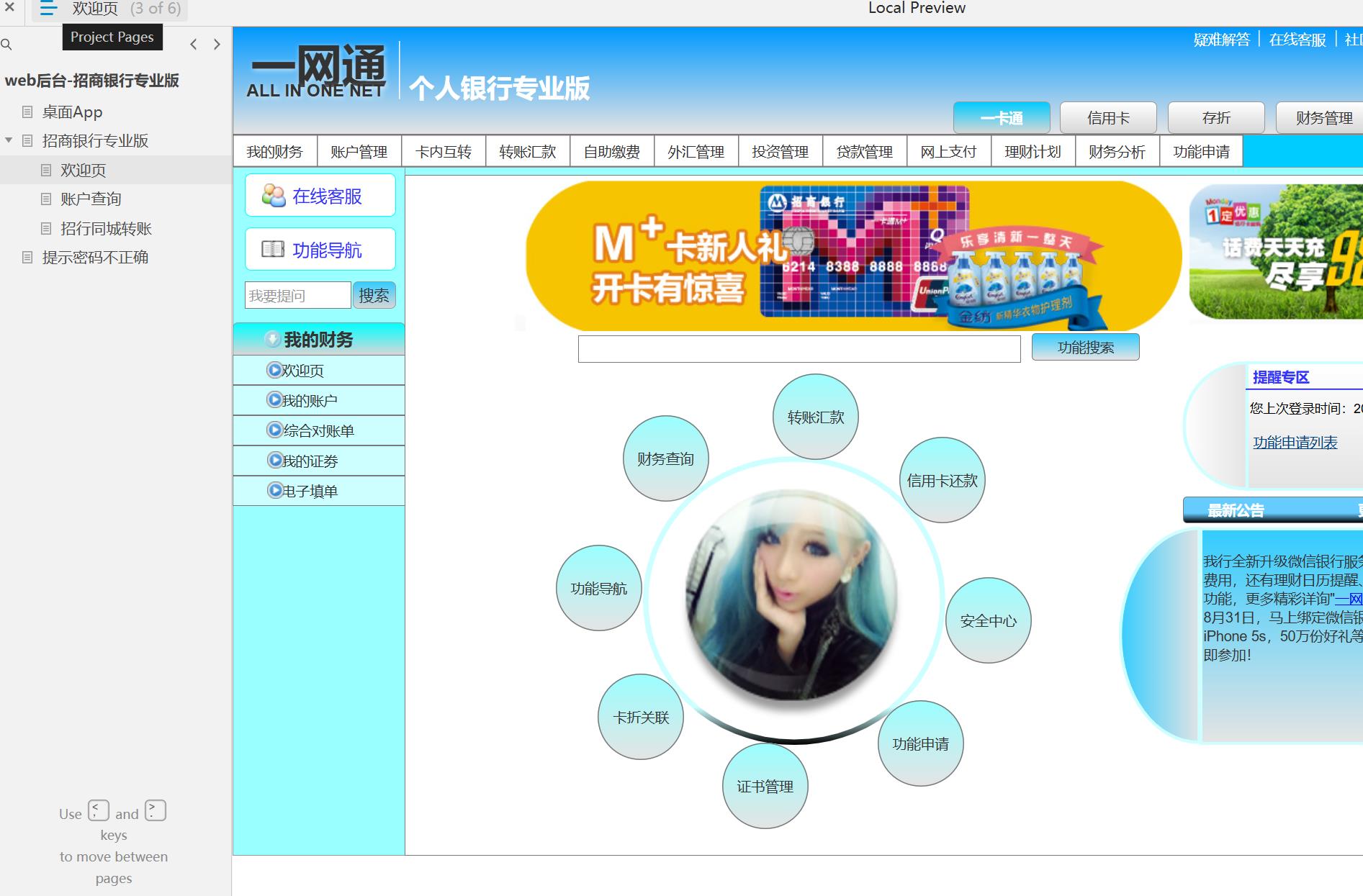Open the 自助缴费 menu
The height and width of the screenshot is (896, 1363).
[612, 151]
